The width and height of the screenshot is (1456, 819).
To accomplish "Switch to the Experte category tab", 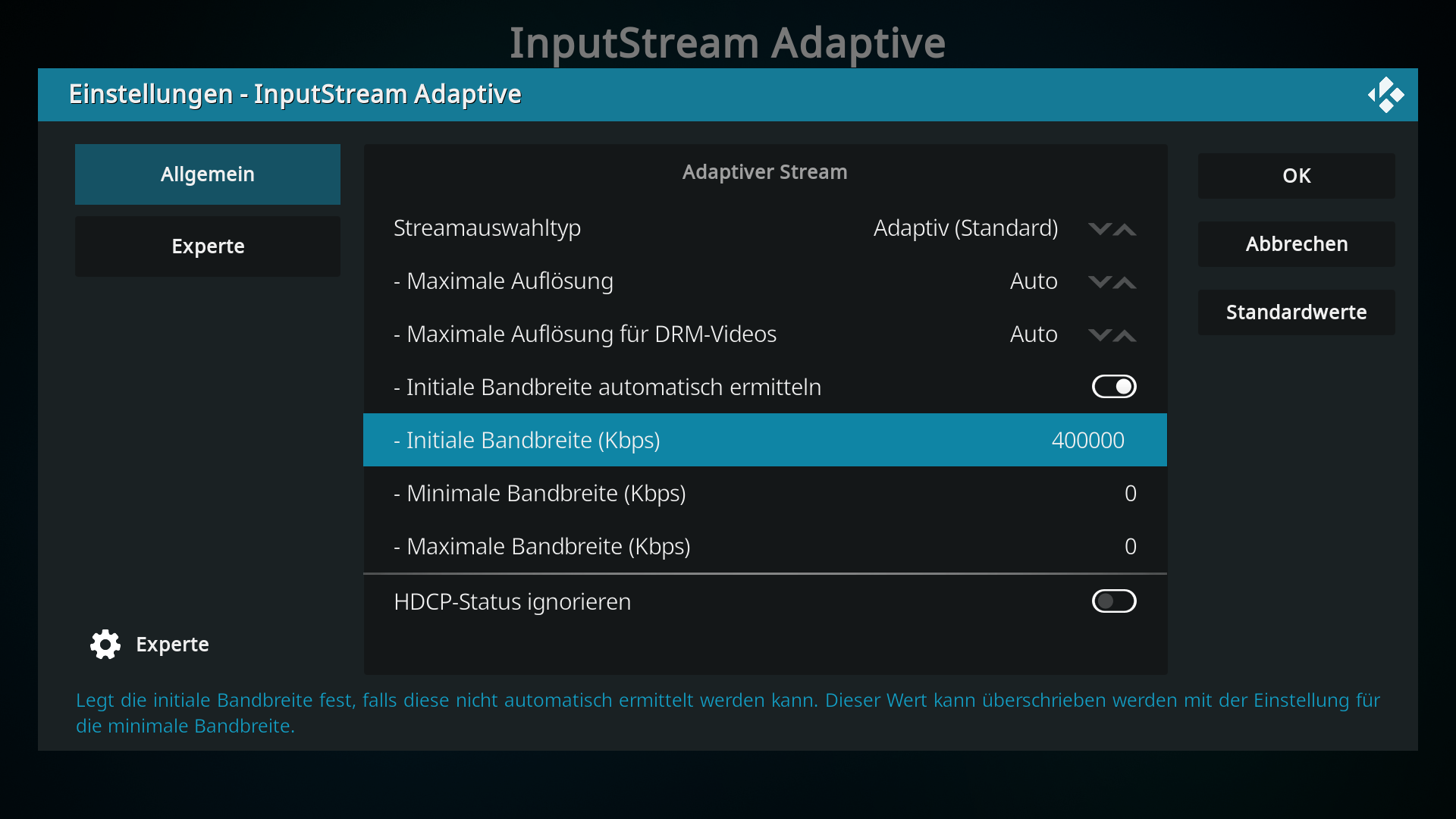I will click(208, 246).
